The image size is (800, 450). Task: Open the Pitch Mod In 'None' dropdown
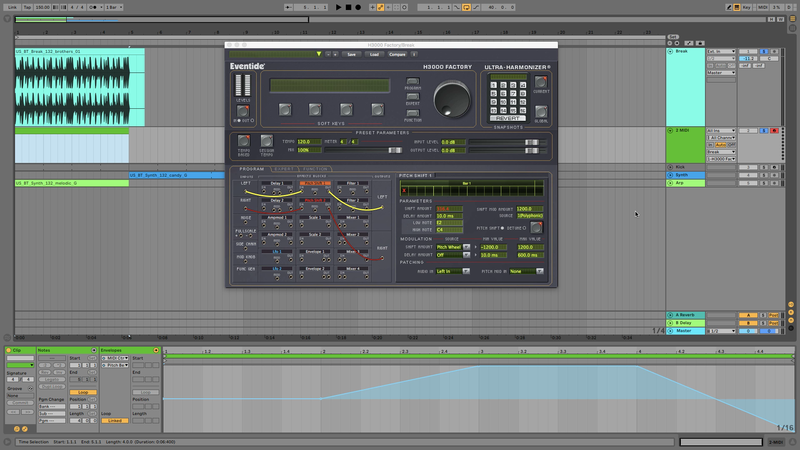[x=540, y=271]
